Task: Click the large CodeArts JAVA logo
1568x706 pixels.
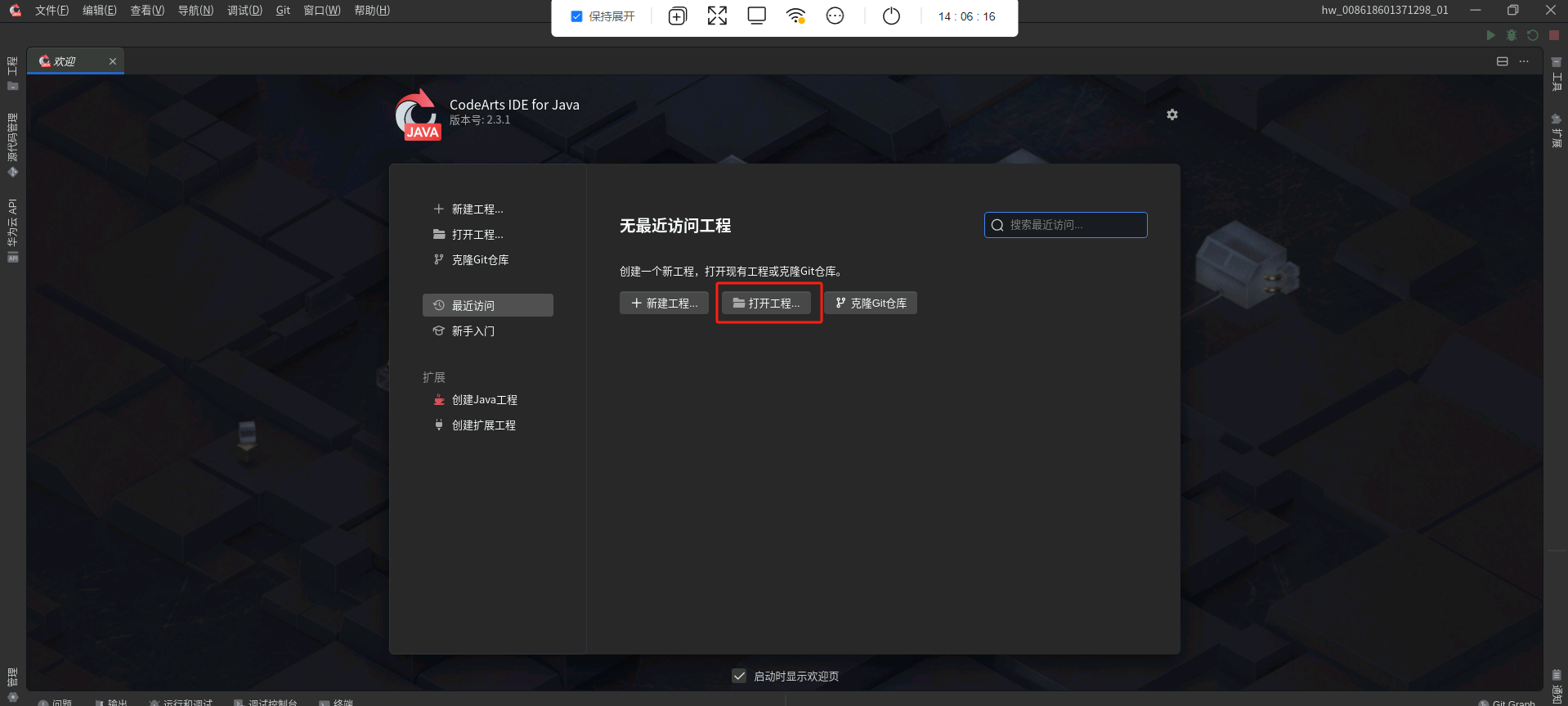Action: tap(418, 115)
